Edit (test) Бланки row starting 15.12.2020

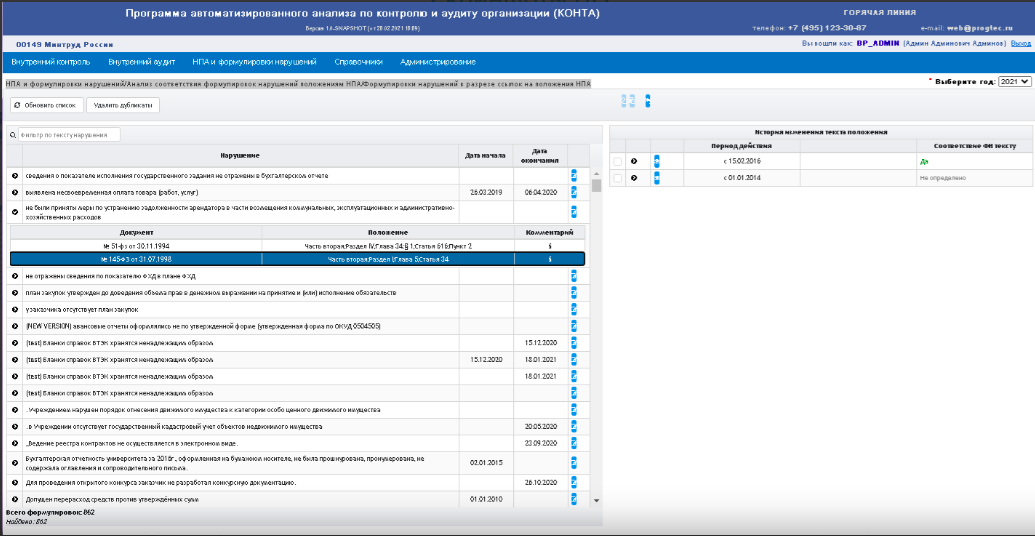[x=574, y=360]
